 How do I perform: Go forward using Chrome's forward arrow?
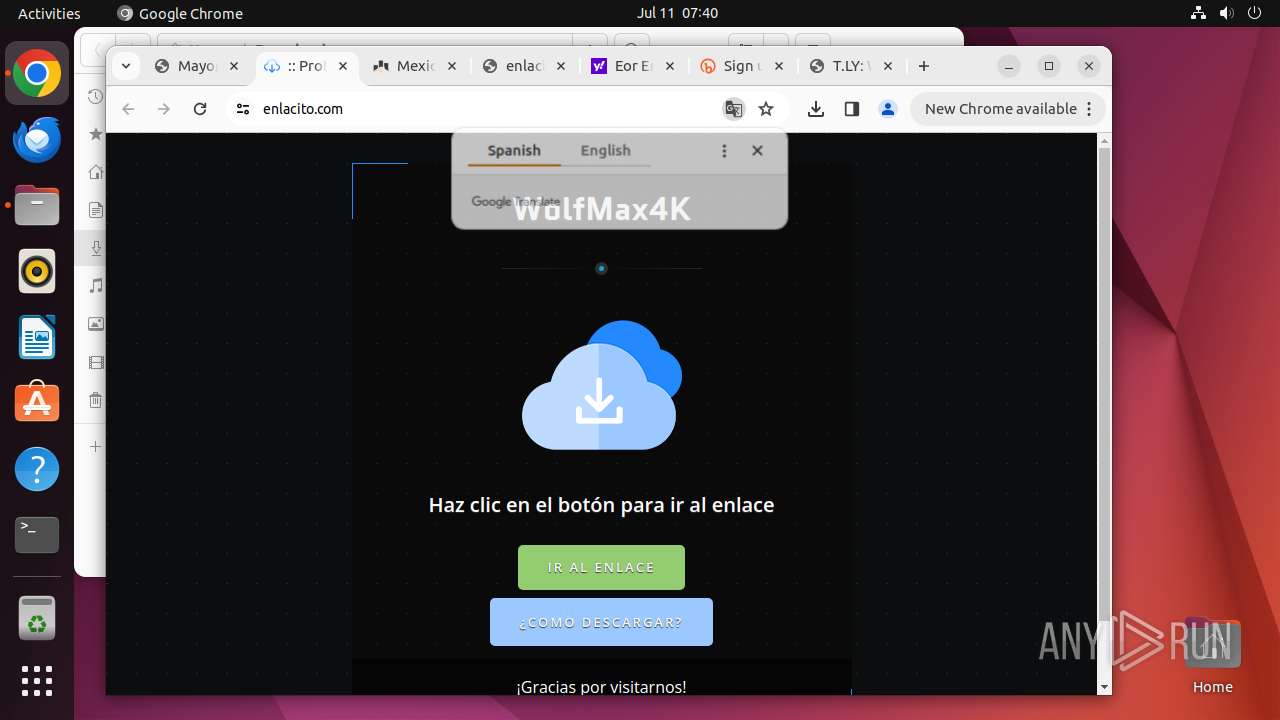164,109
